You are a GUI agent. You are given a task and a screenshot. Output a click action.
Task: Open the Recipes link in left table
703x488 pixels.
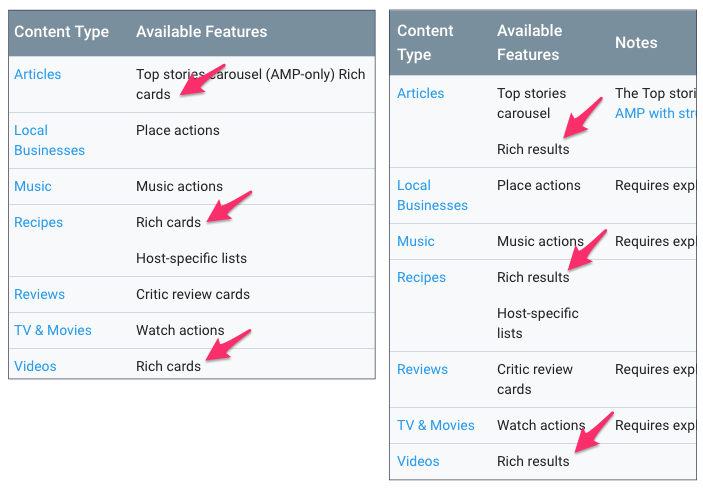point(39,222)
